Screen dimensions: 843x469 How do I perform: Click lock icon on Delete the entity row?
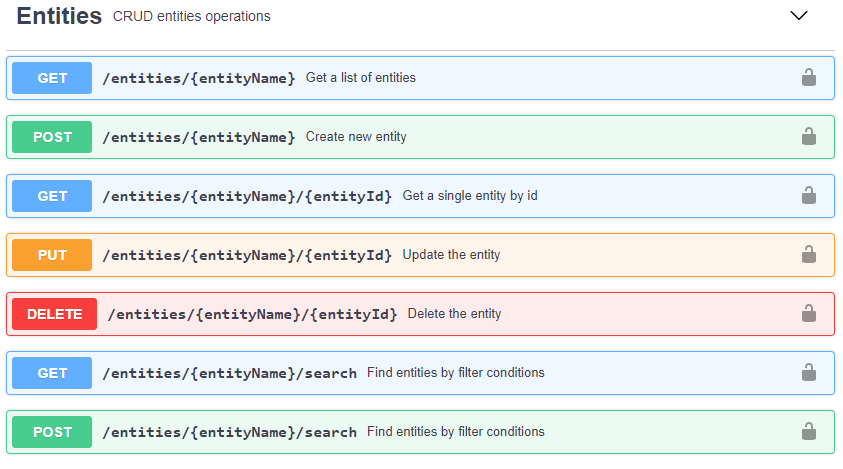point(809,313)
